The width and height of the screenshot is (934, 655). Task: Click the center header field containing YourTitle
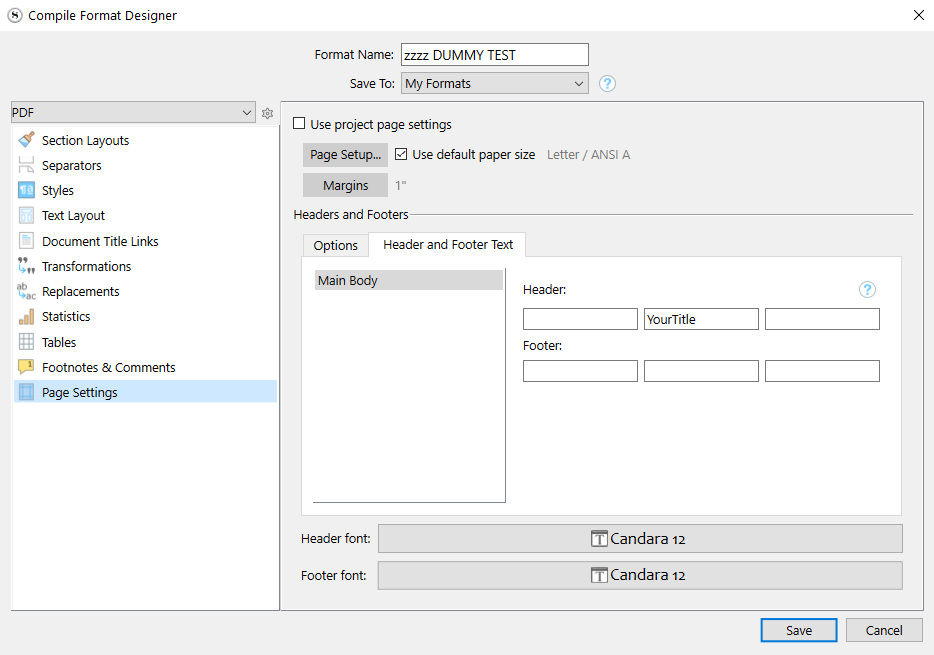coord(701,319)
